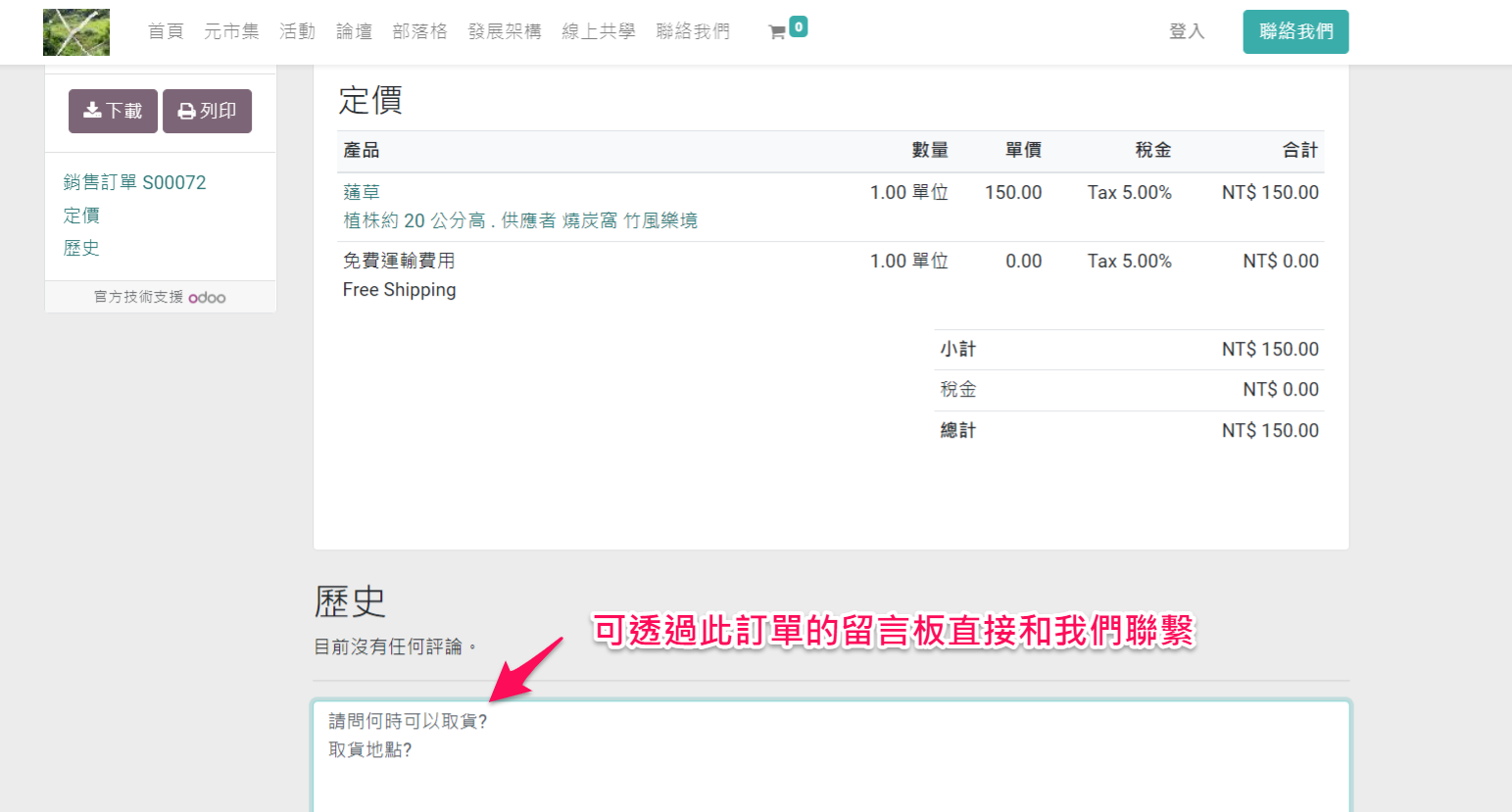Jump to 定價 section in sidebar
This screenshot has width=1512, height=812.
click(x=81, y=215)
